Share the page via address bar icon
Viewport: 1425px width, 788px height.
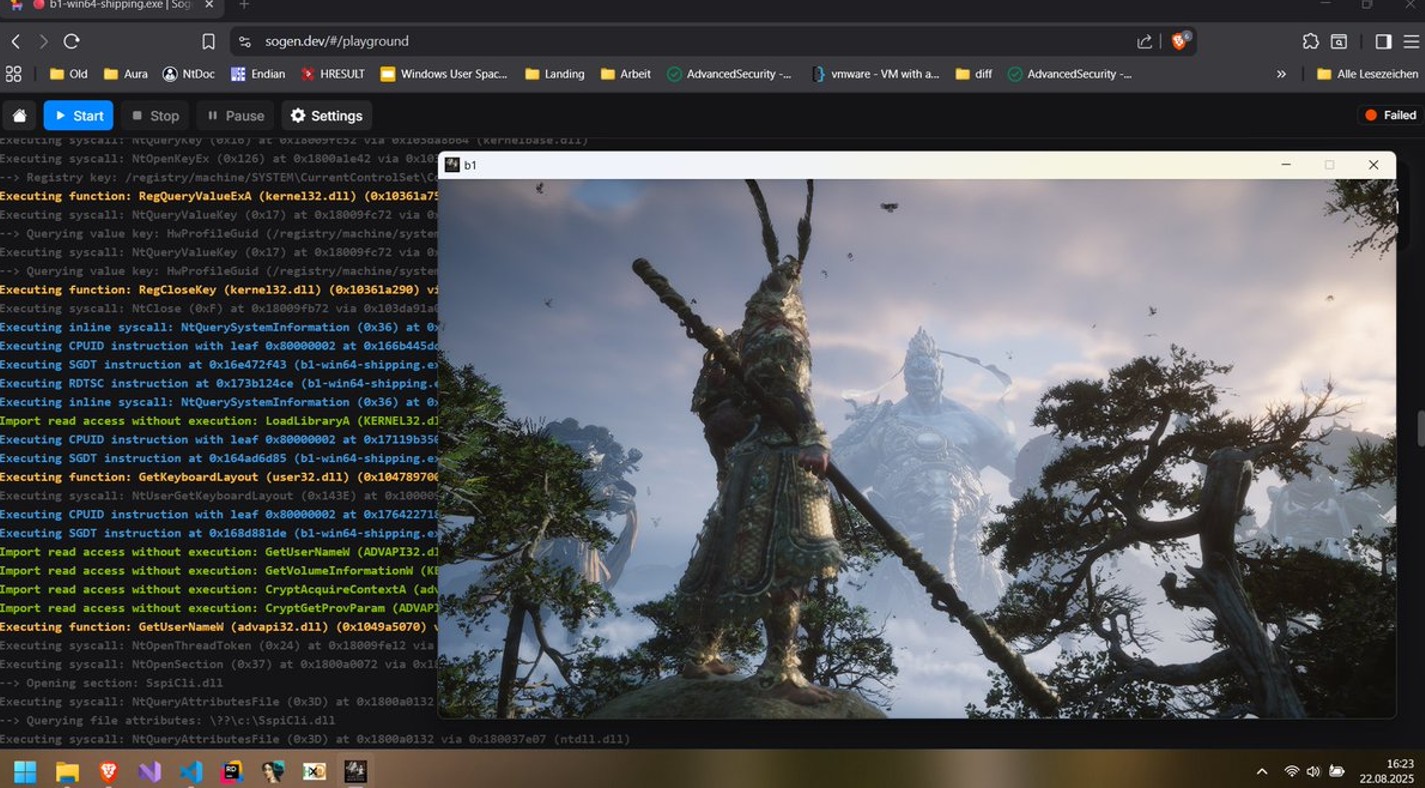(x=1144, y=41)
